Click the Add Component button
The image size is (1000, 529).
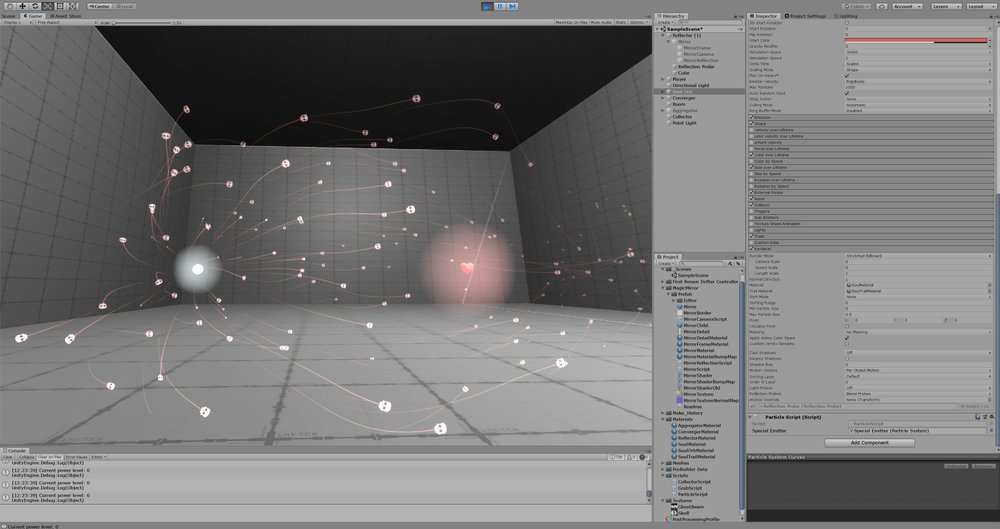tap(869, 442)
